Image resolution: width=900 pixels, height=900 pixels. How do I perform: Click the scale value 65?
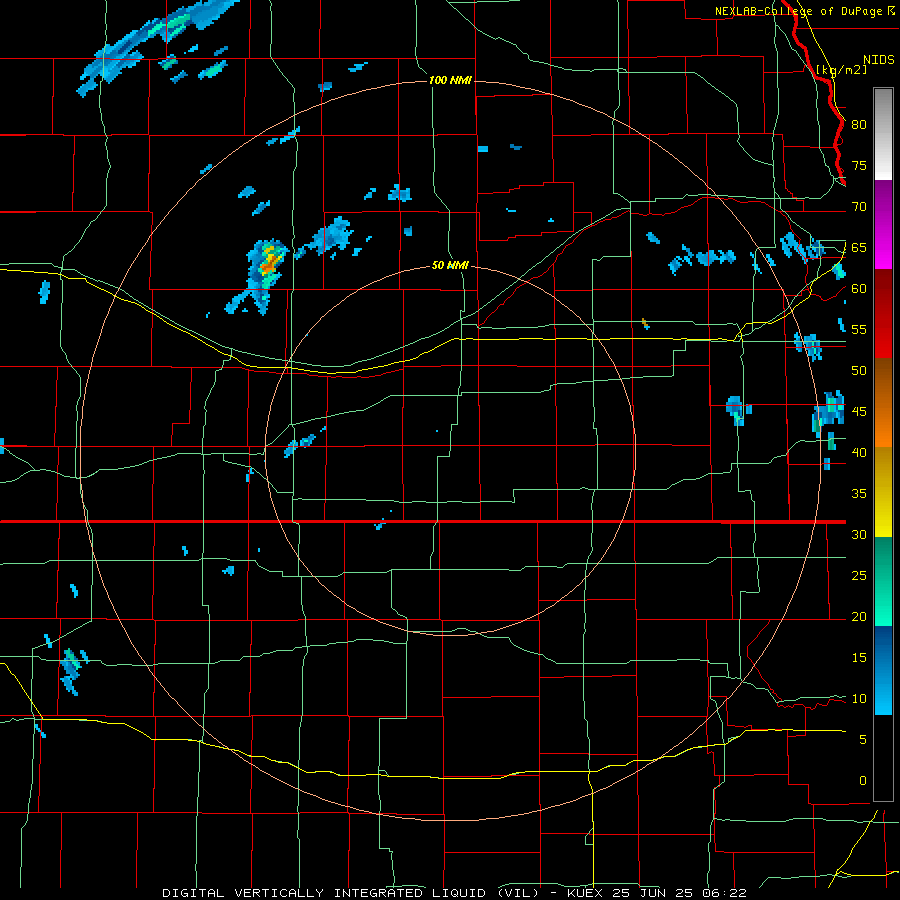click(859, 247)
